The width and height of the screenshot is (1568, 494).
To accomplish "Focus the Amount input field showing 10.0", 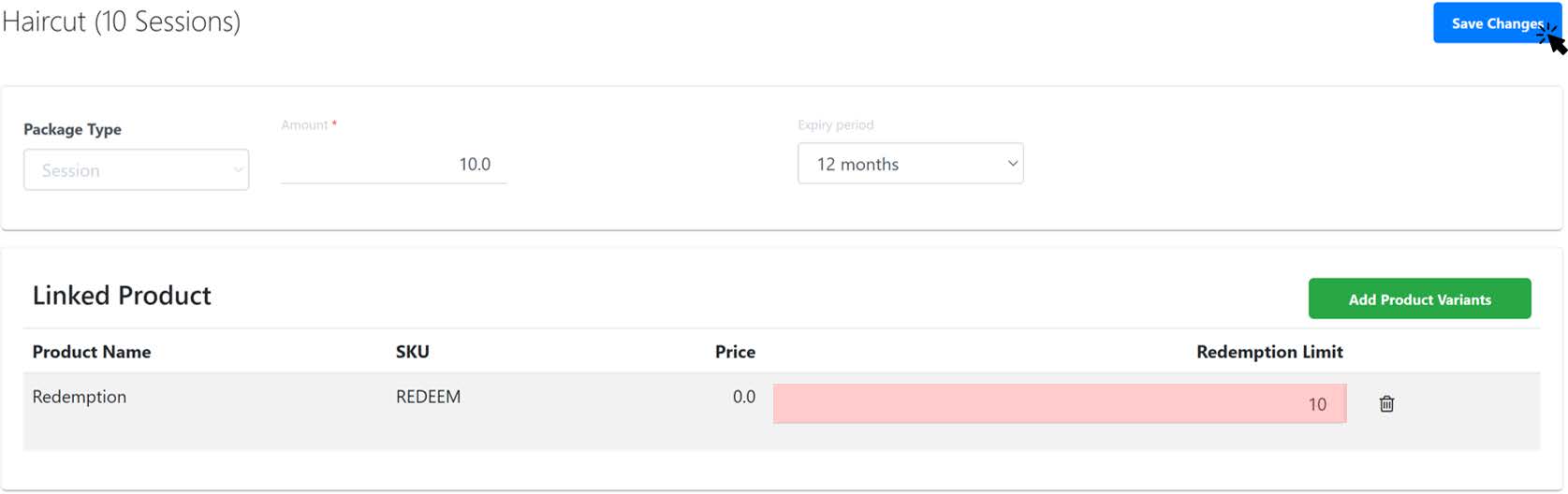I will (x=393, y=164).
